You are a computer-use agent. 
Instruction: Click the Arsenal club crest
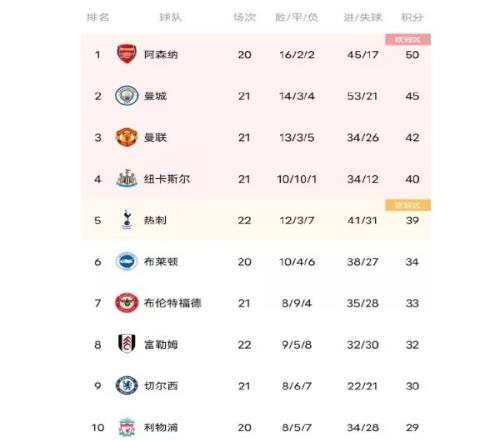click(127, 54)
